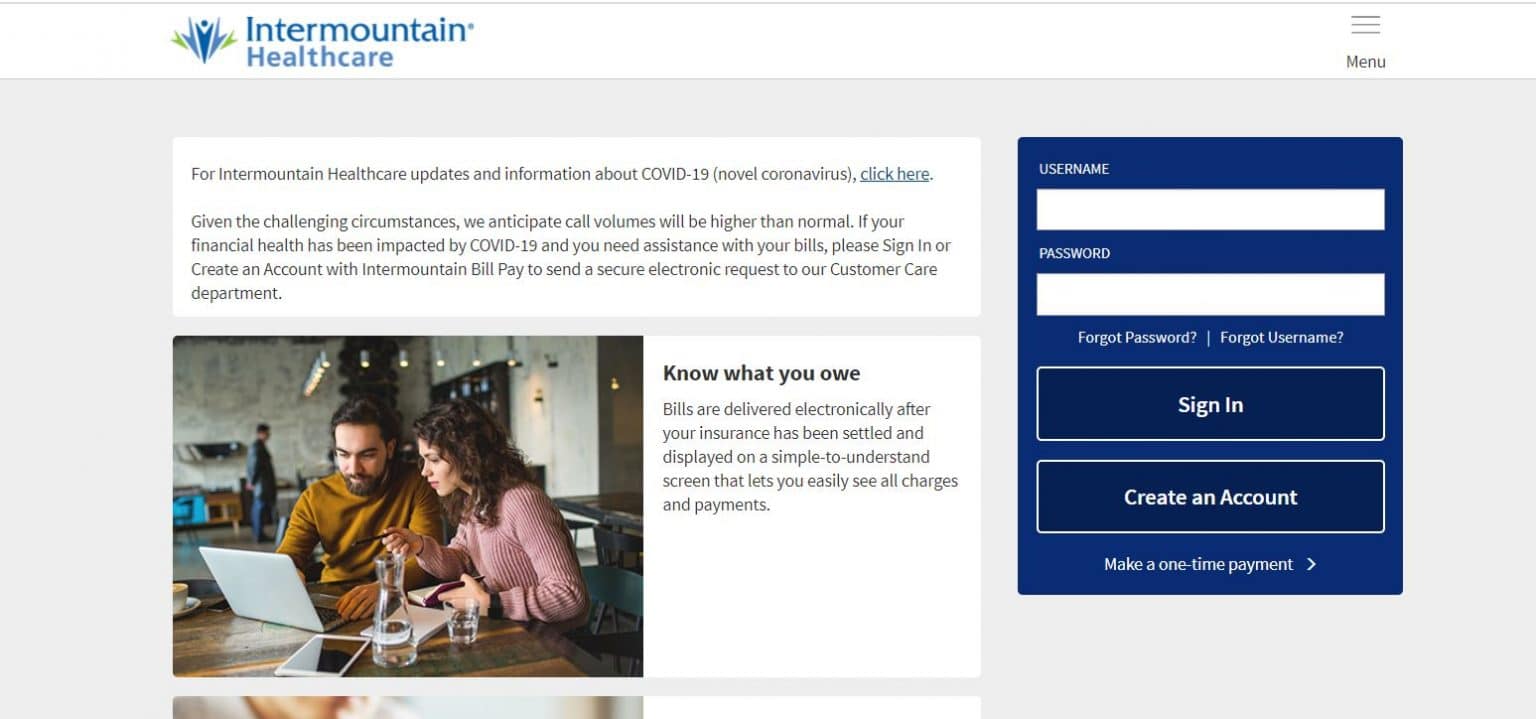Click the couple-at-laptop photo
This screenshot has height=719, width=1536.
(408, 505)
